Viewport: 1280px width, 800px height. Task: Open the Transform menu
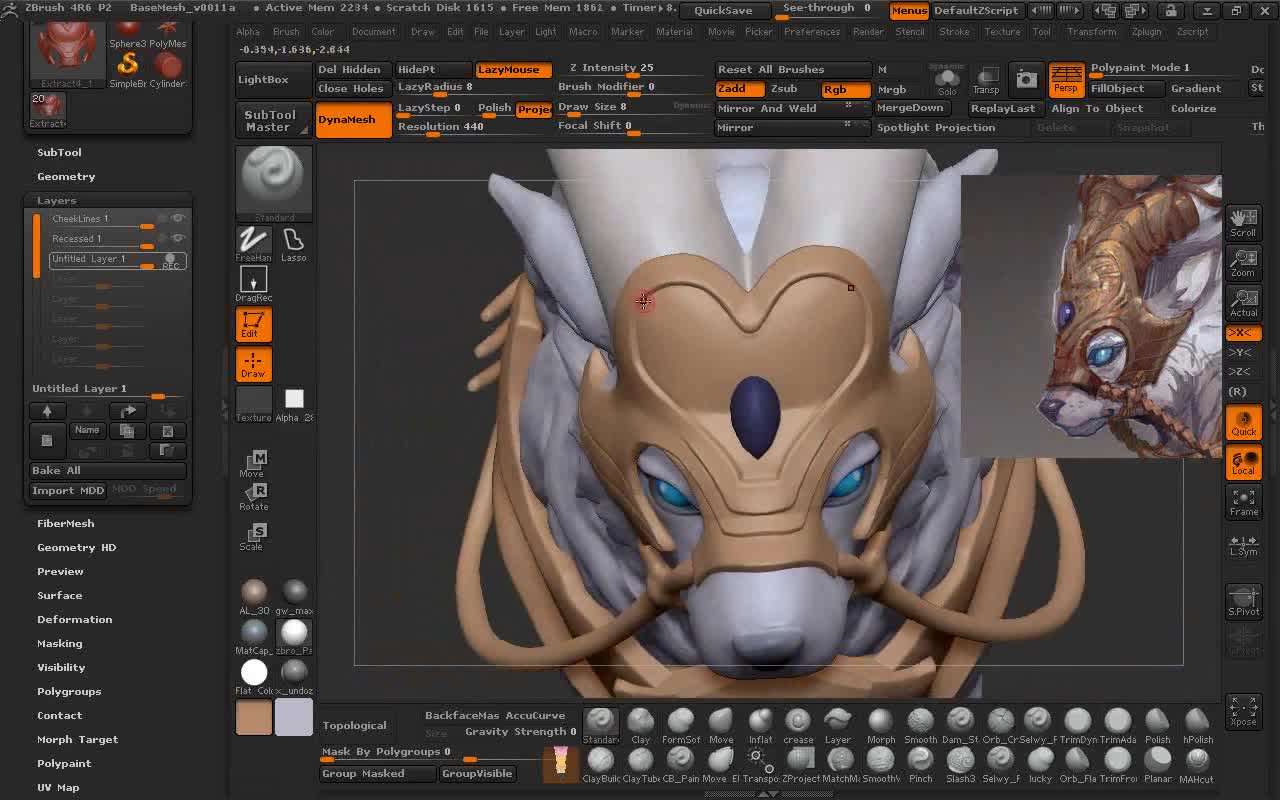(x=1092, y=32)
